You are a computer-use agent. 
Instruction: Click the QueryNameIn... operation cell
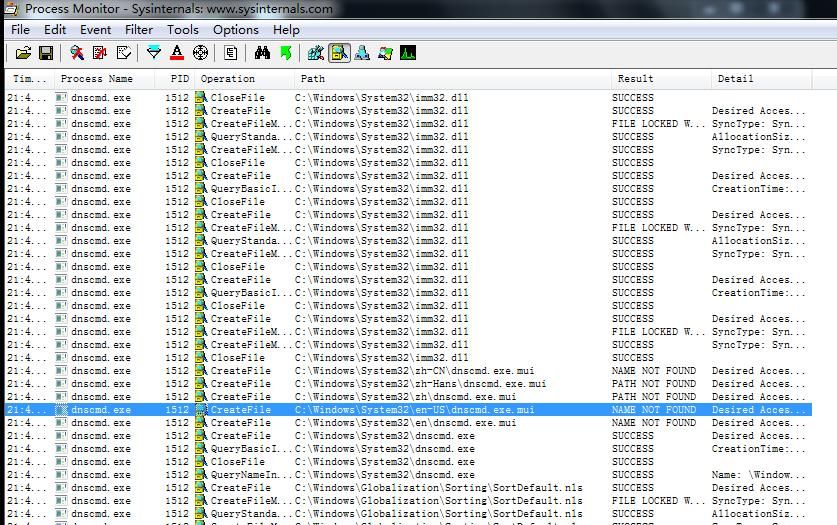pos(251,475)
